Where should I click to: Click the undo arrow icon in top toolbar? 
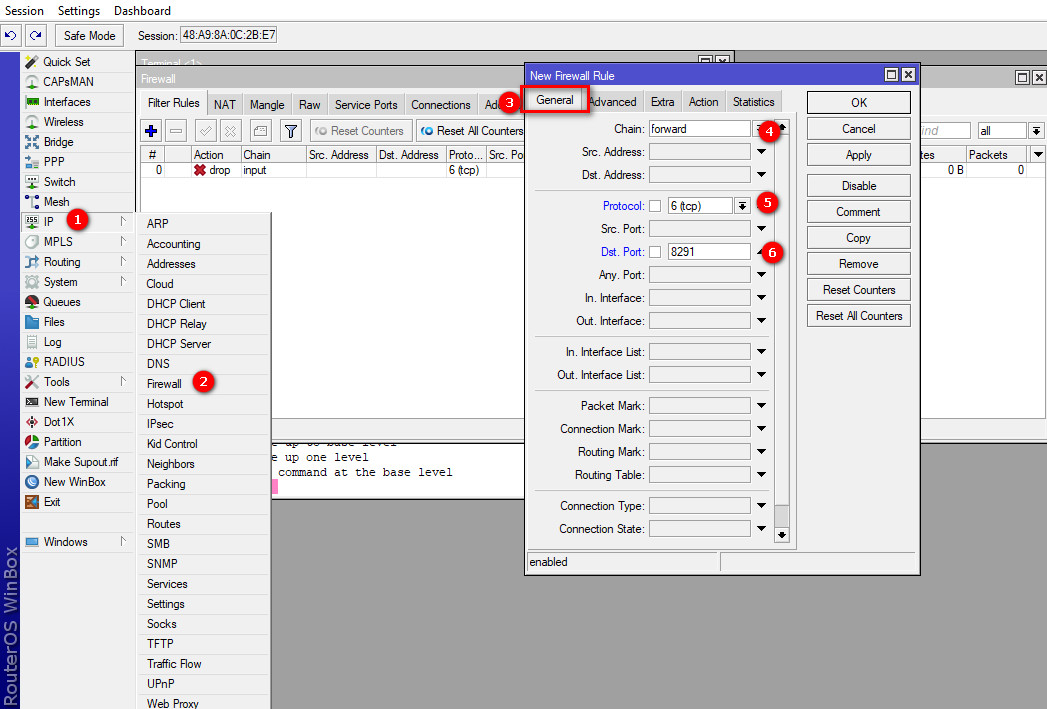click(x=11, y=36)
